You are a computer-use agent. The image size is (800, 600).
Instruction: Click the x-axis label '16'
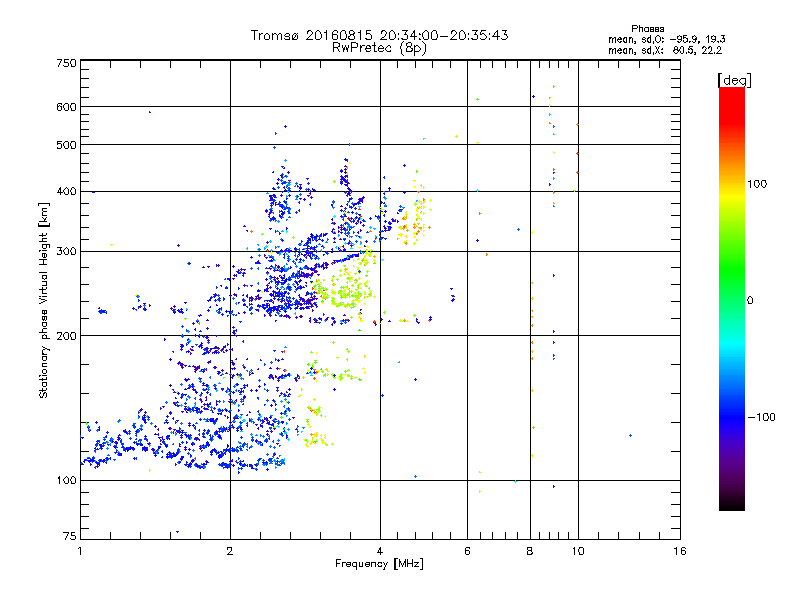[680, 551]
